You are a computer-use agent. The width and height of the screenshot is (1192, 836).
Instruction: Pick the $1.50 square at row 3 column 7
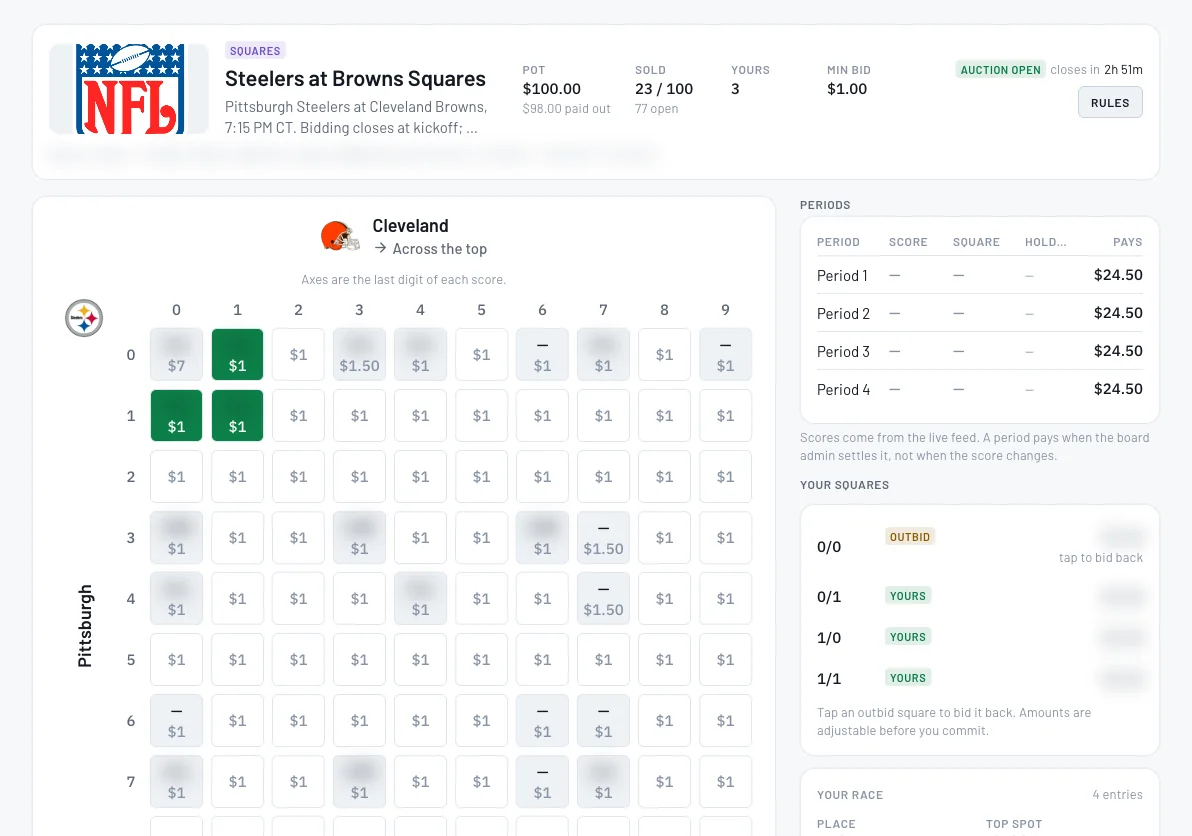click(604, 537)
